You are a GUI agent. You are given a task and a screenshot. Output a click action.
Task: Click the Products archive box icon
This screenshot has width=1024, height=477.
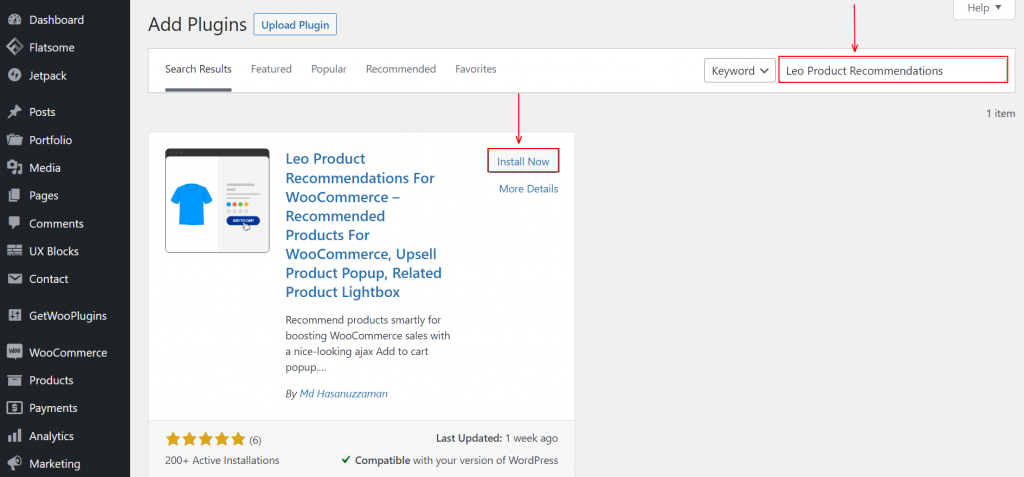14,380
